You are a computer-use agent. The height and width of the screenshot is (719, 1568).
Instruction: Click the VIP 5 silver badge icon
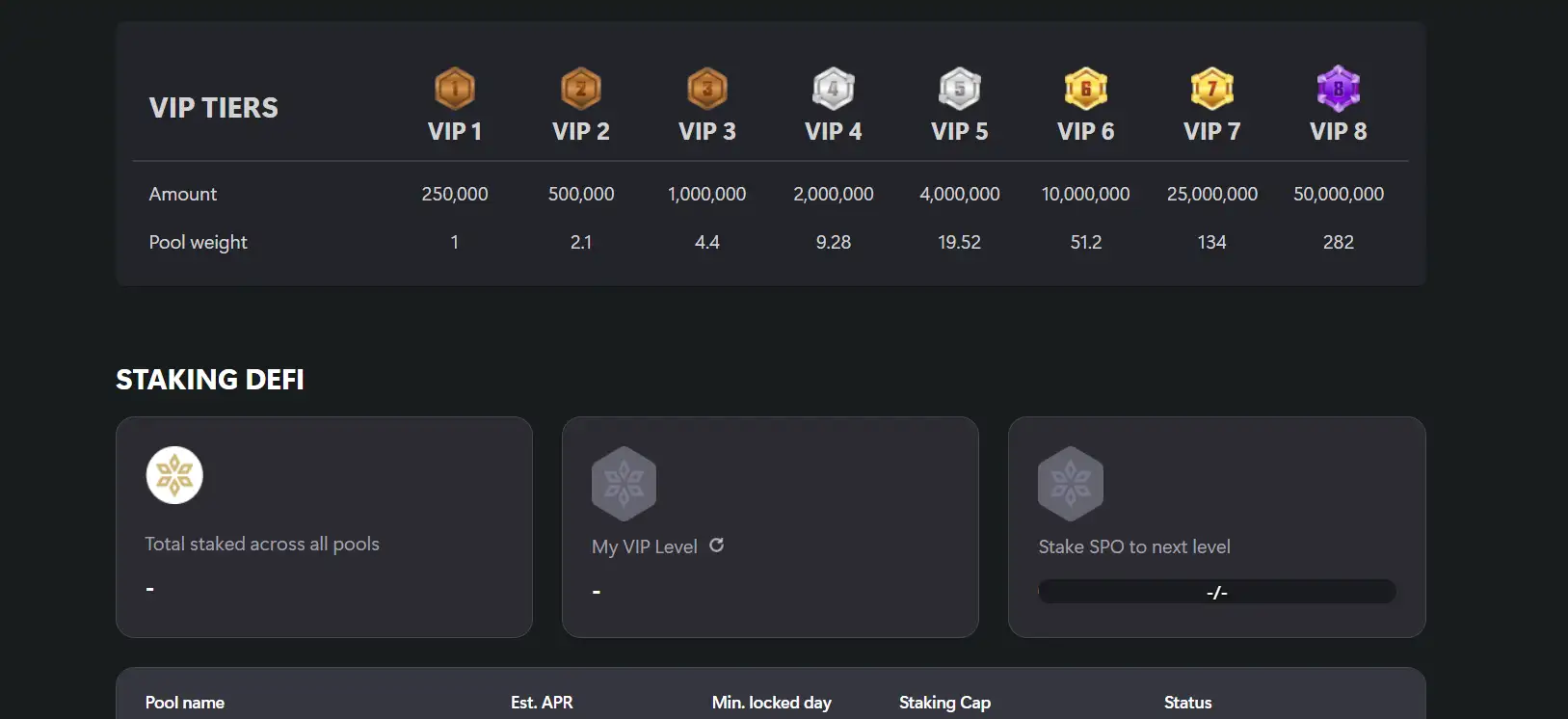pos(960,89)
